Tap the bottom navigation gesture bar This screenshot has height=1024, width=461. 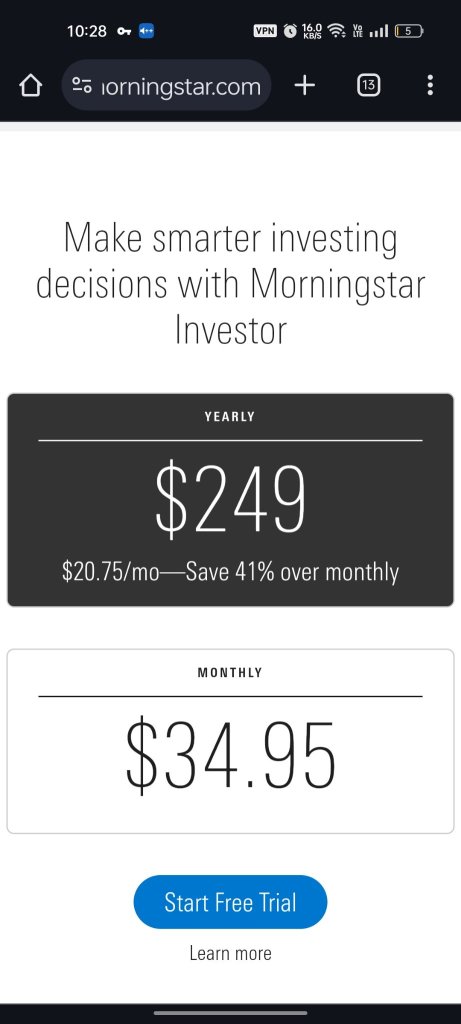[230, 1013]
